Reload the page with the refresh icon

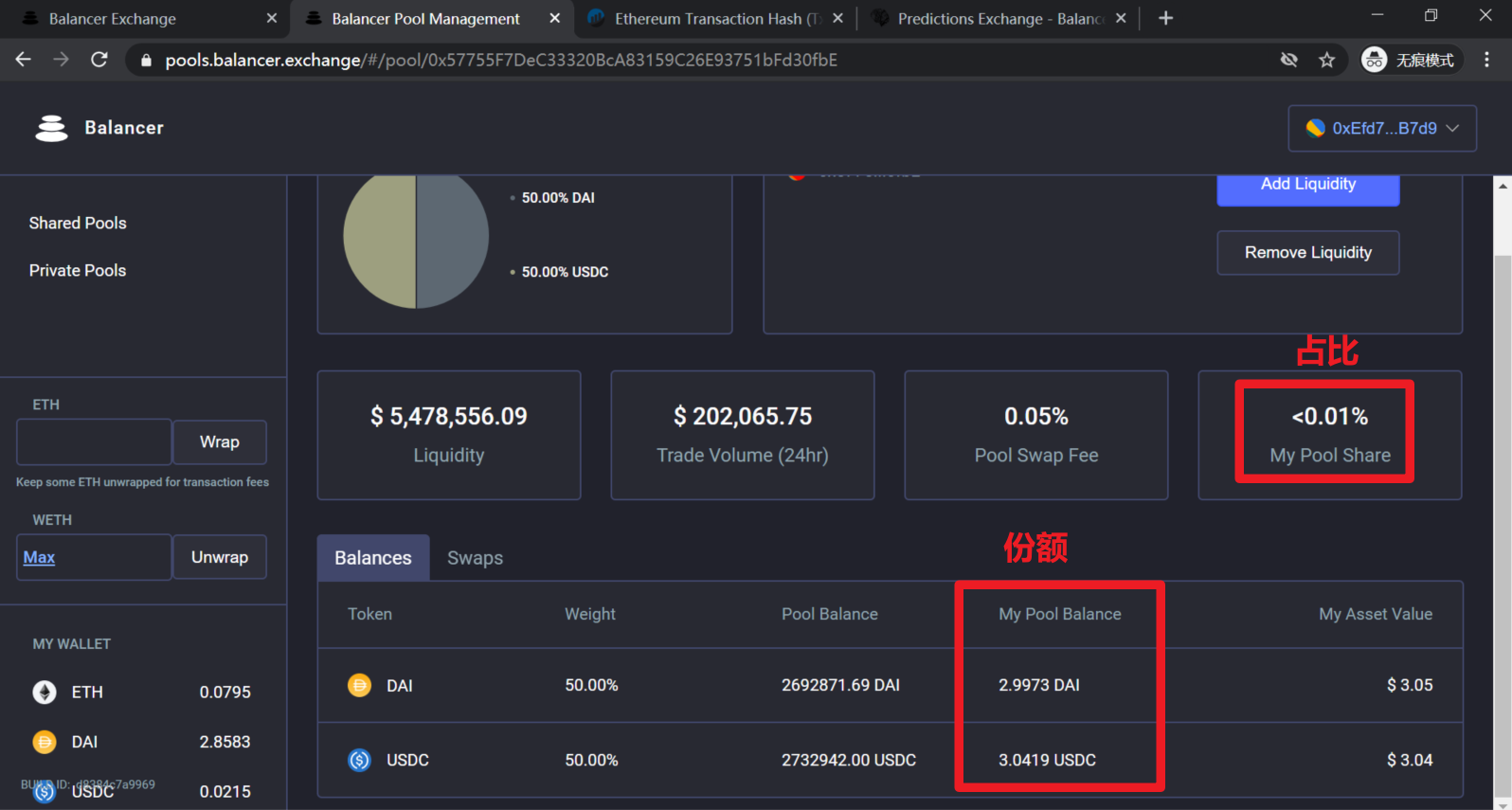tap(99, 60)
